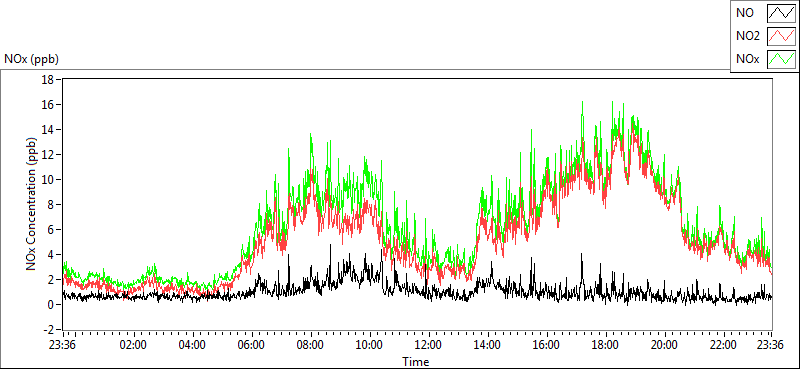
Task: Click the NOx green plot legend icon
Action: pyautogui.click(x=782, y=59)
